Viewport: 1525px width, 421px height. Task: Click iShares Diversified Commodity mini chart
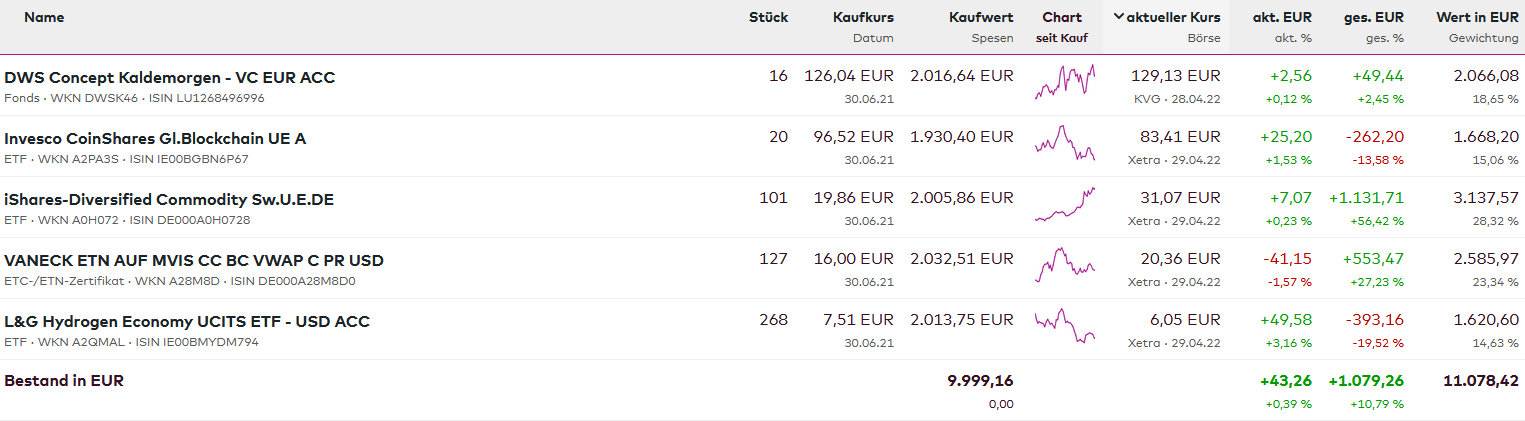(1065, 204)
